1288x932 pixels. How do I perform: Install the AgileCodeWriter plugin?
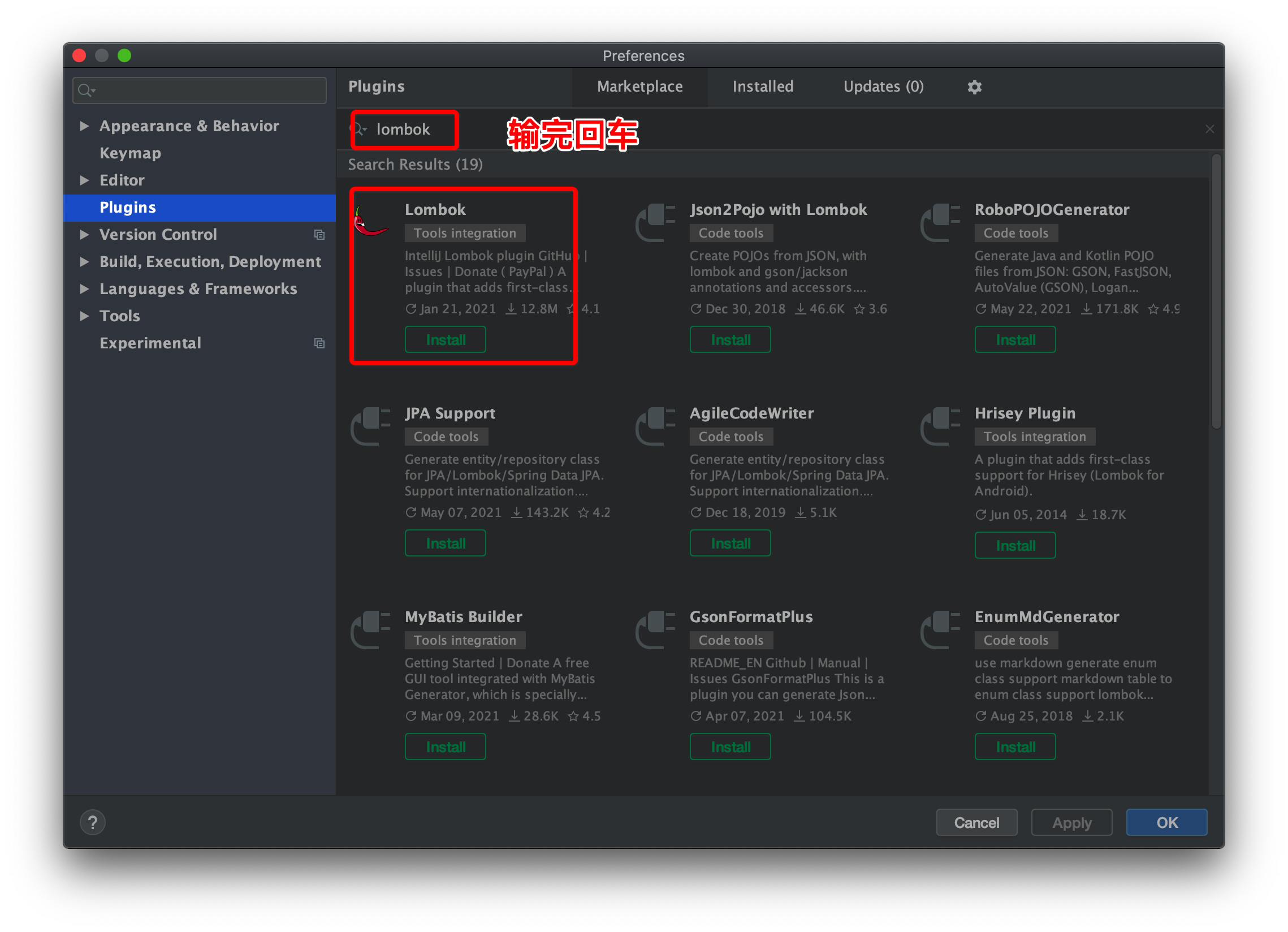click(x=731, y=543)
